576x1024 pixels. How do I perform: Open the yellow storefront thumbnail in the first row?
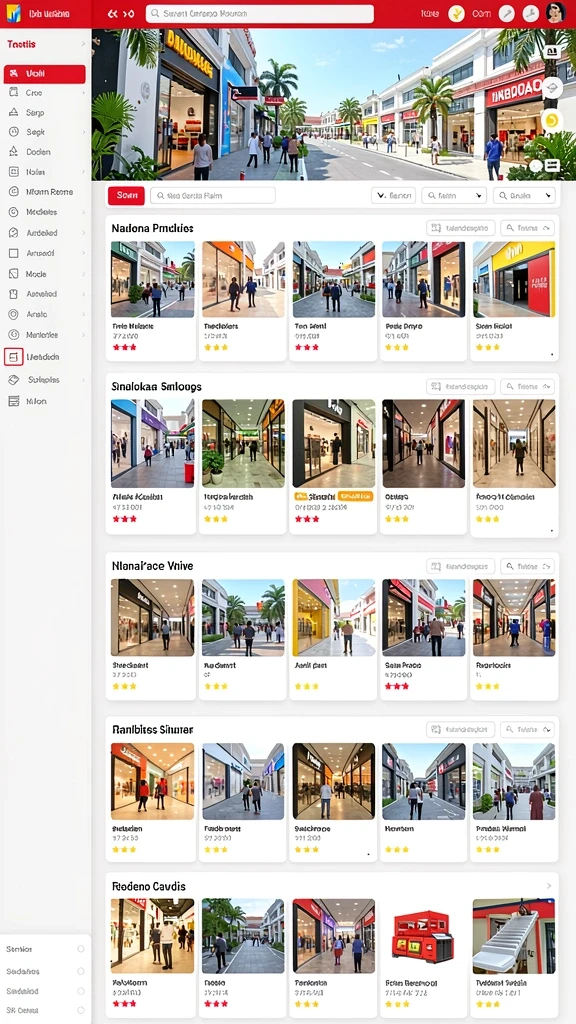[x=513, y=280]
